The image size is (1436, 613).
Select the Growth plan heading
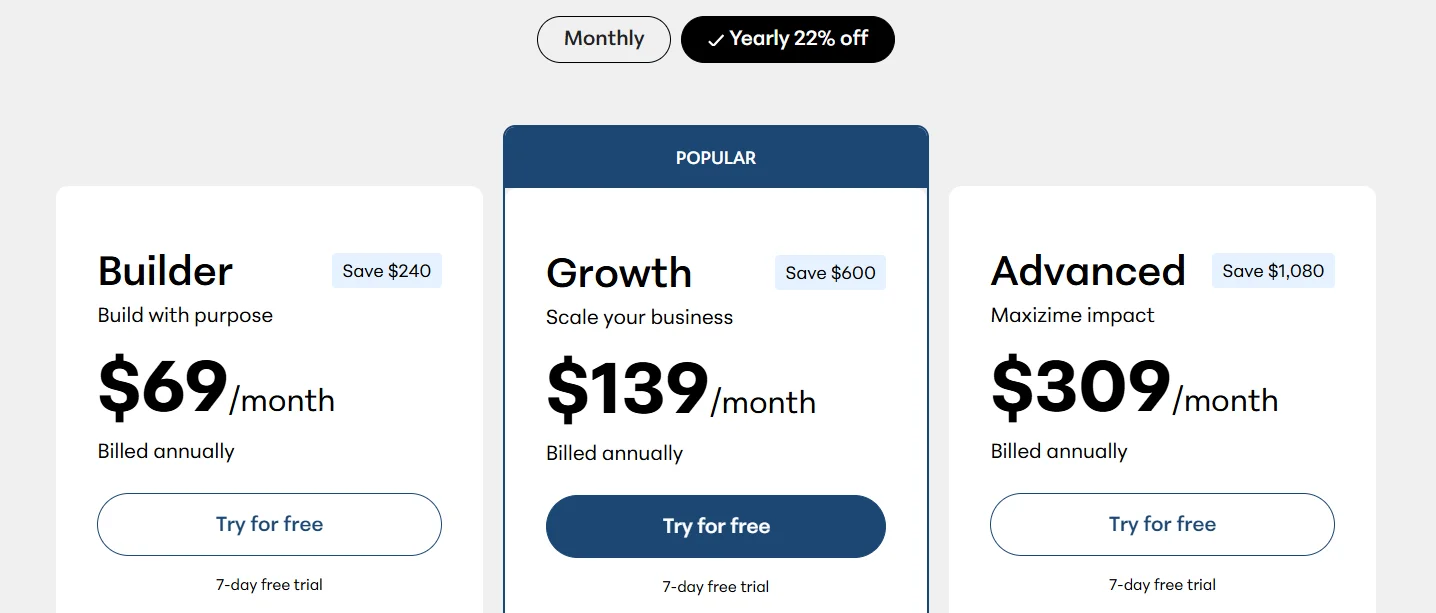click(619, 273)
